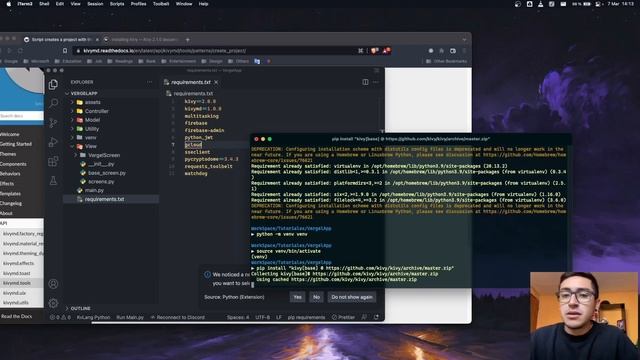640x360 pixels.
Task: Open the Manage gear in the activity bar
Action: pos(53,303)
